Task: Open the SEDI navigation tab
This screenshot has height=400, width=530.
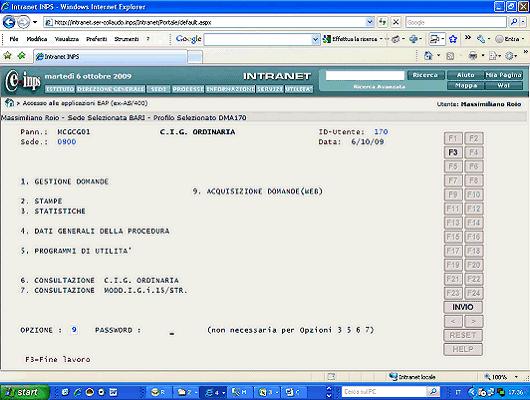Action: (159, 89)
